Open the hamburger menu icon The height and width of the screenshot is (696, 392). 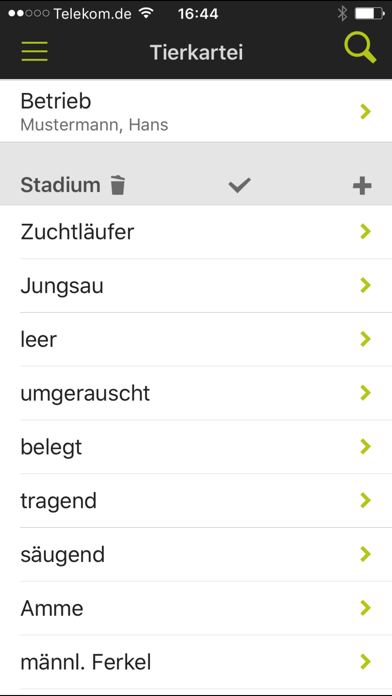pyautogui.click(x=34, y=51)
